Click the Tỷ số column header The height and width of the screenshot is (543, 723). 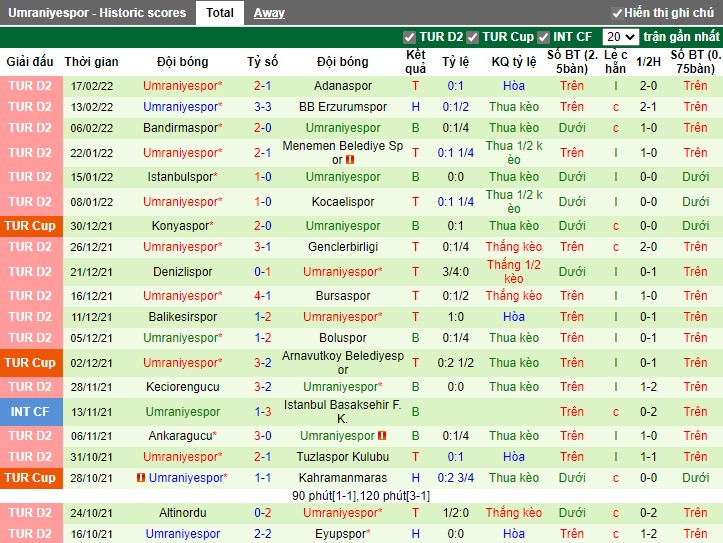tap(262, 62)
